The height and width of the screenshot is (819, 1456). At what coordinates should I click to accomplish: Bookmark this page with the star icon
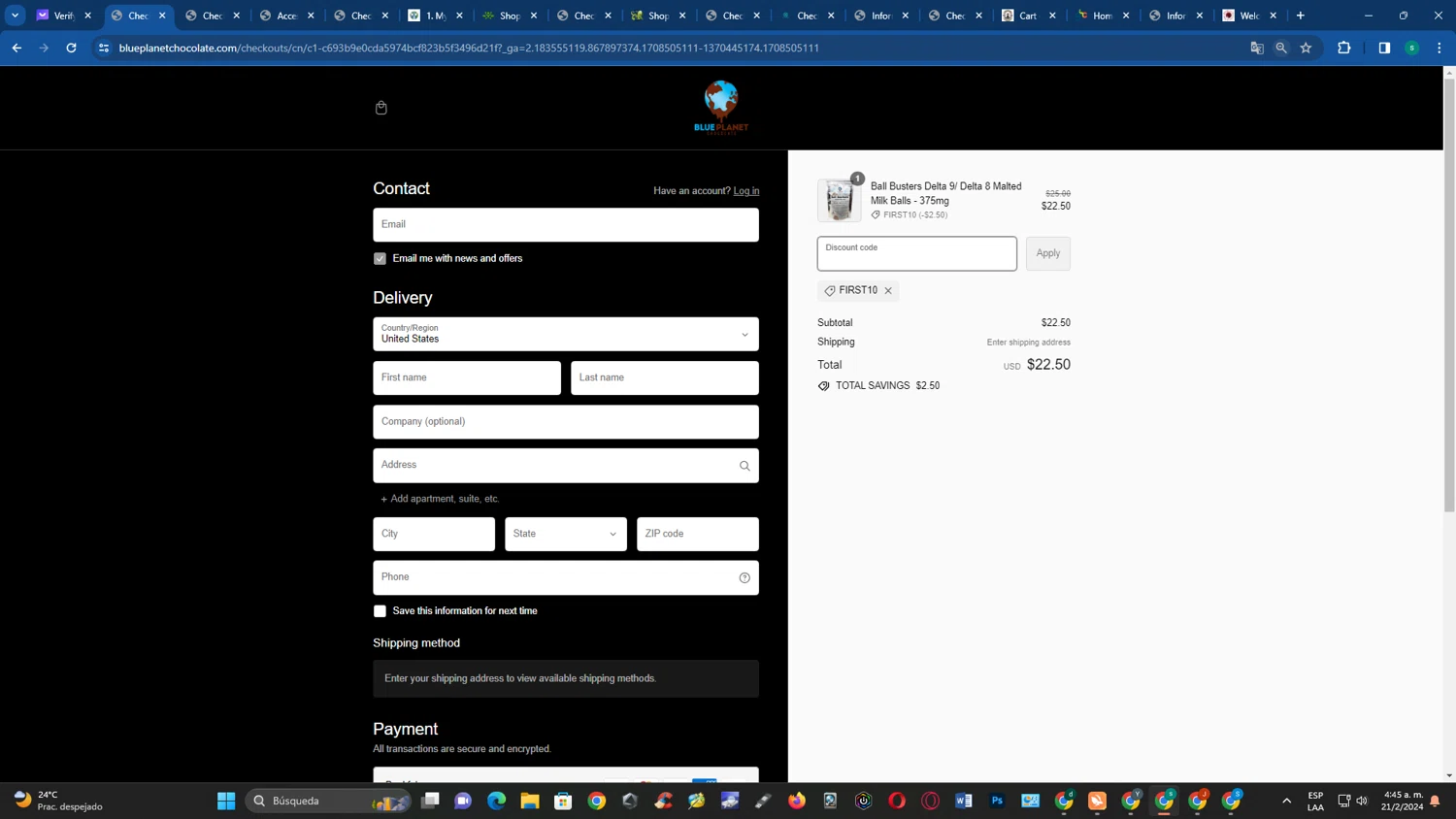tap(1307, 48)
